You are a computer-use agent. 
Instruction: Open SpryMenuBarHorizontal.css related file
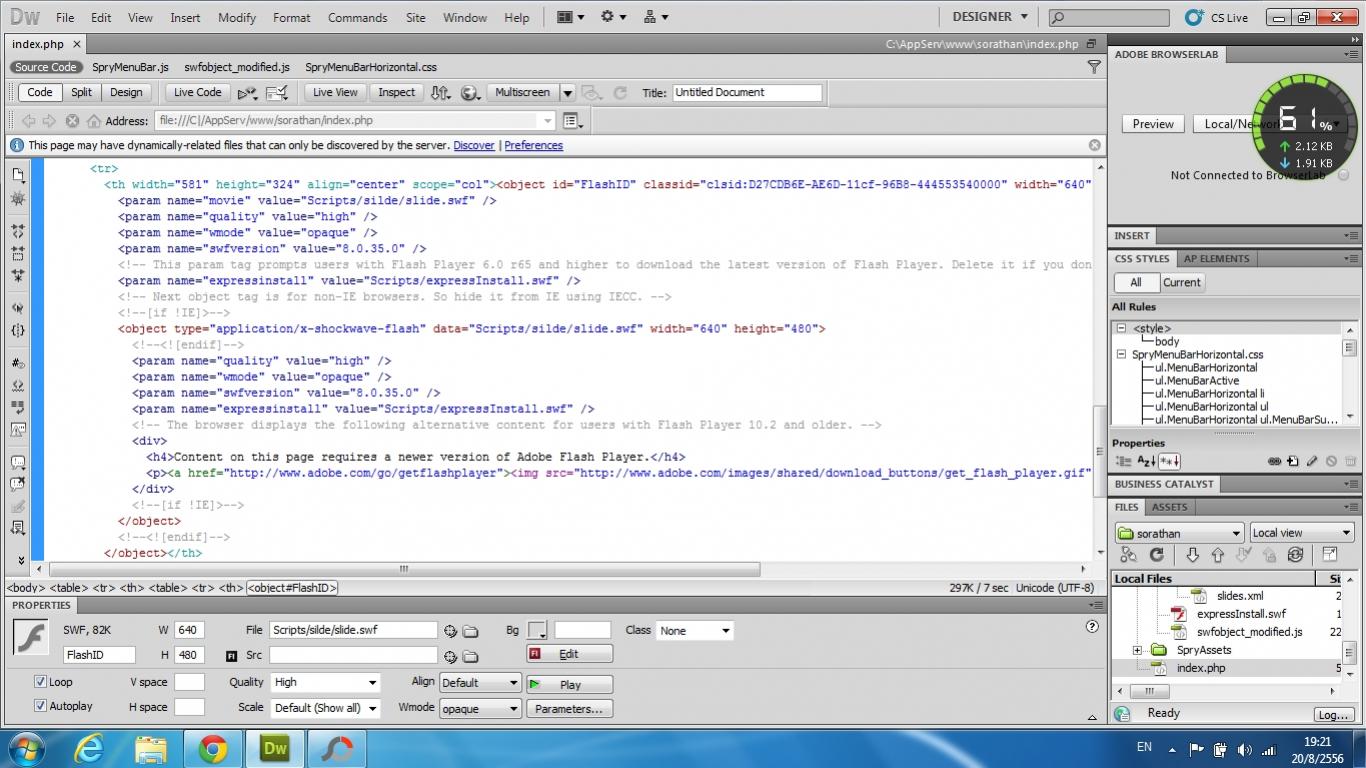(371, 67)
